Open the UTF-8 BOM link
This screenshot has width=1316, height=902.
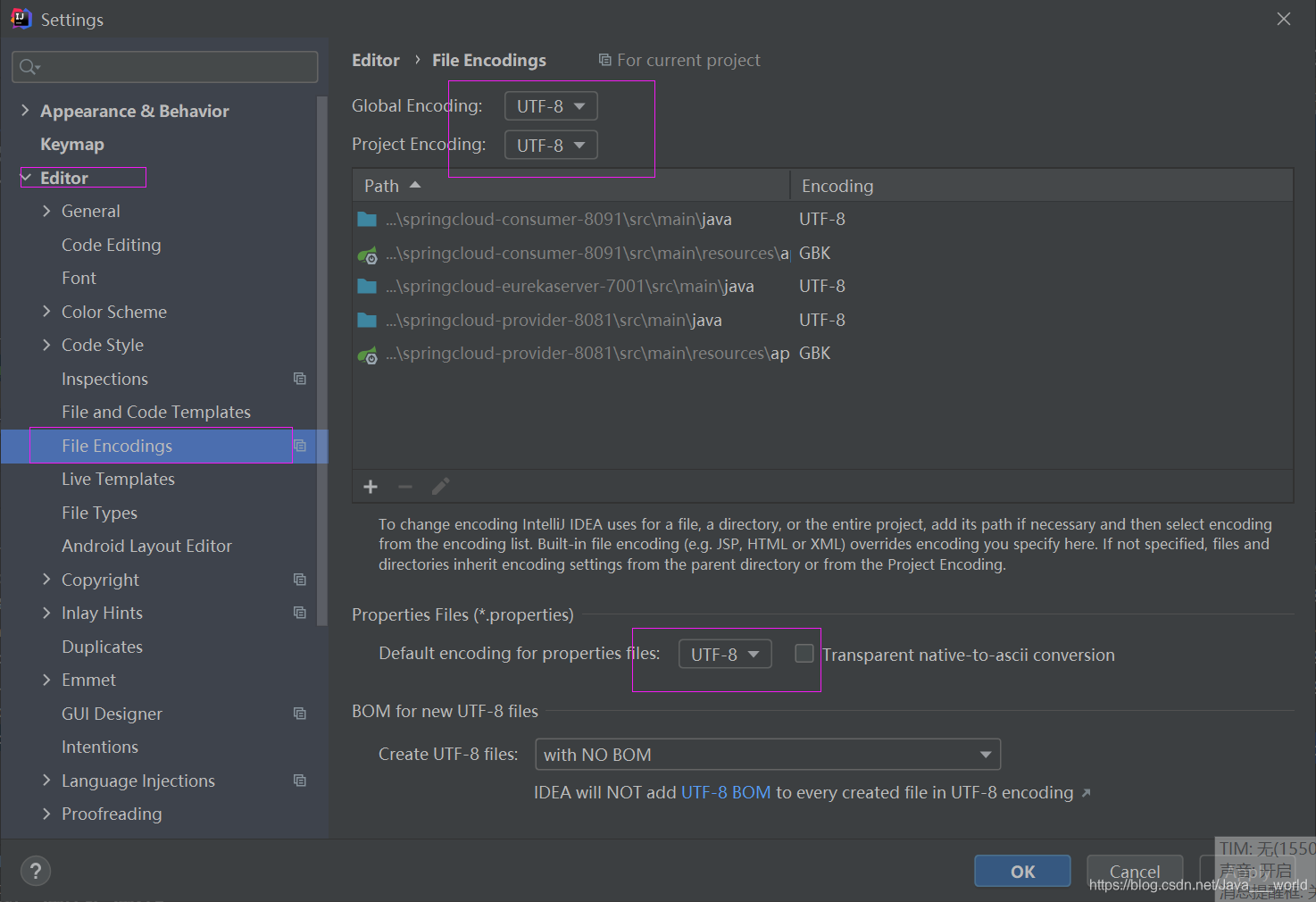(x=726, y=792)
